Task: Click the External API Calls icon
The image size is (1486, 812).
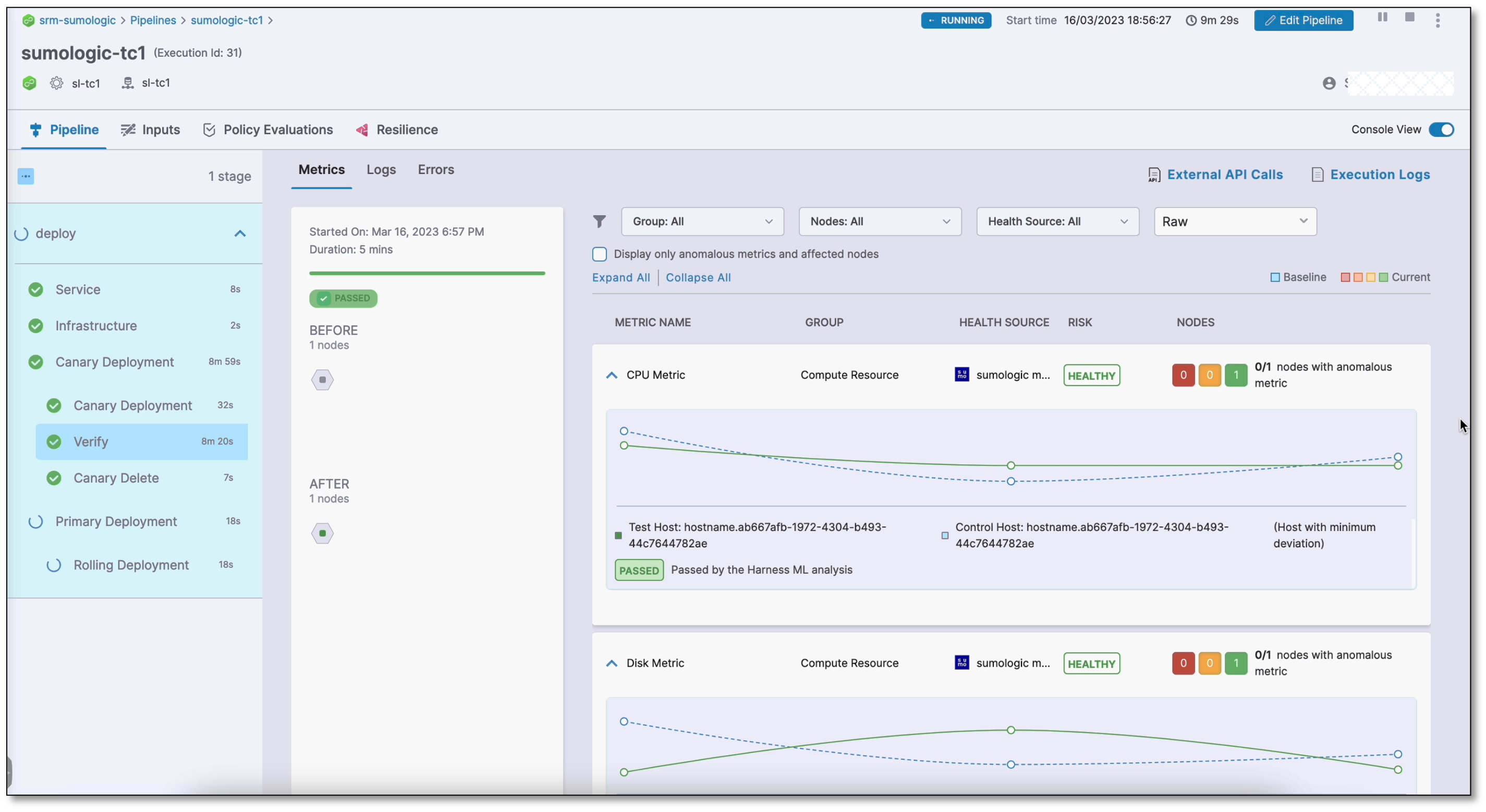Action: (x=1154, y=174)
